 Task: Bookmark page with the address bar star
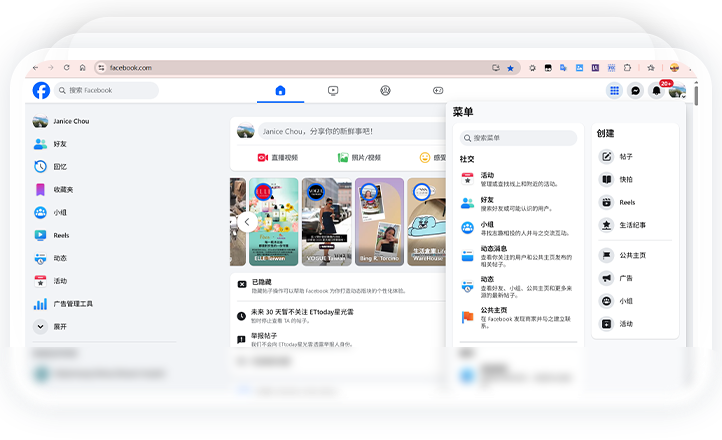pos(511,68)
